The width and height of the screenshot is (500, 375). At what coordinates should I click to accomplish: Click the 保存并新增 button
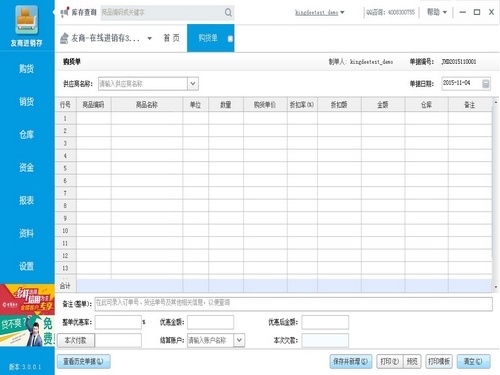(350, 361)
